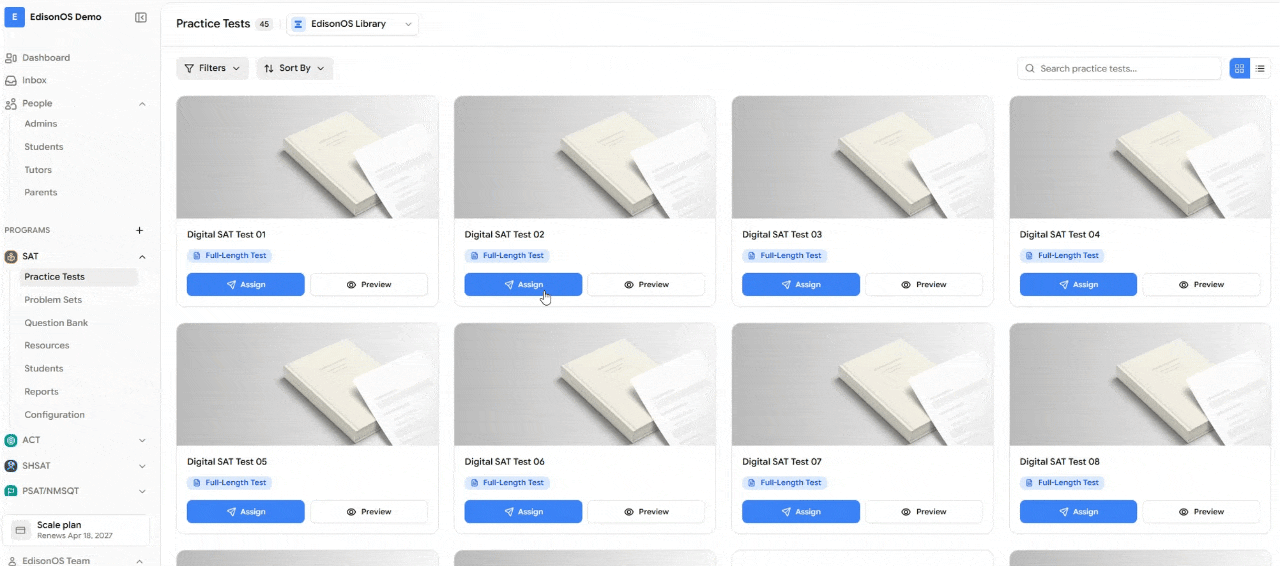
Task: Open the Filters dropdown
Action: (x=213, y=68)
